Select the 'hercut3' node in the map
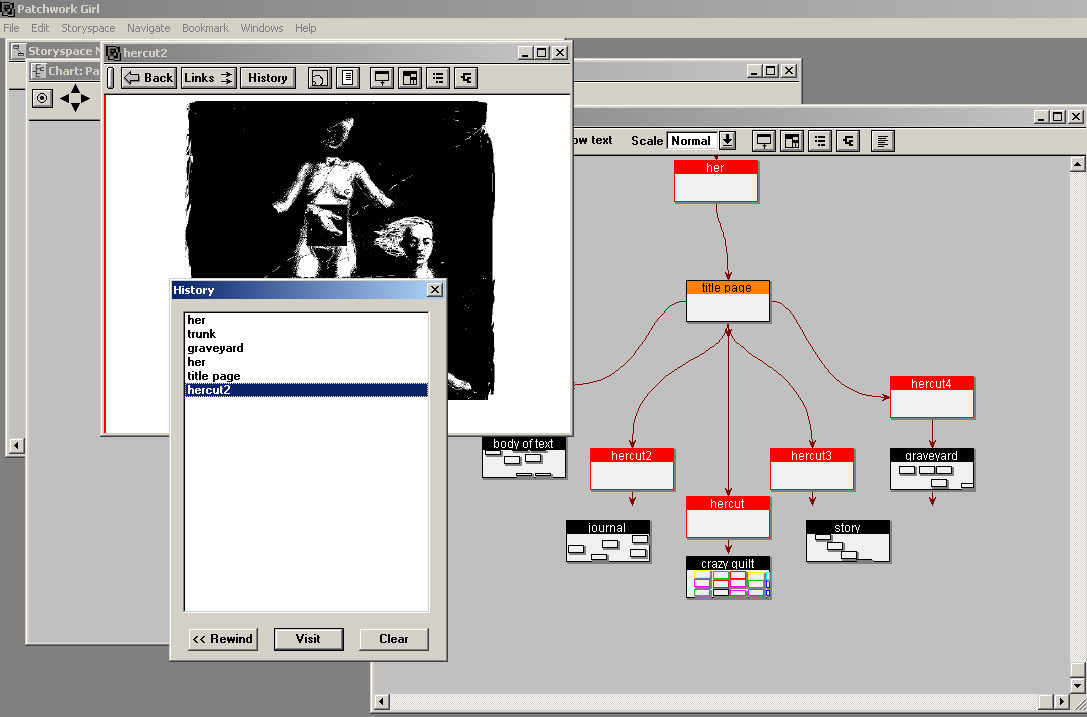The height and width of the screenshot is (717, 1087). click(812, 469)
